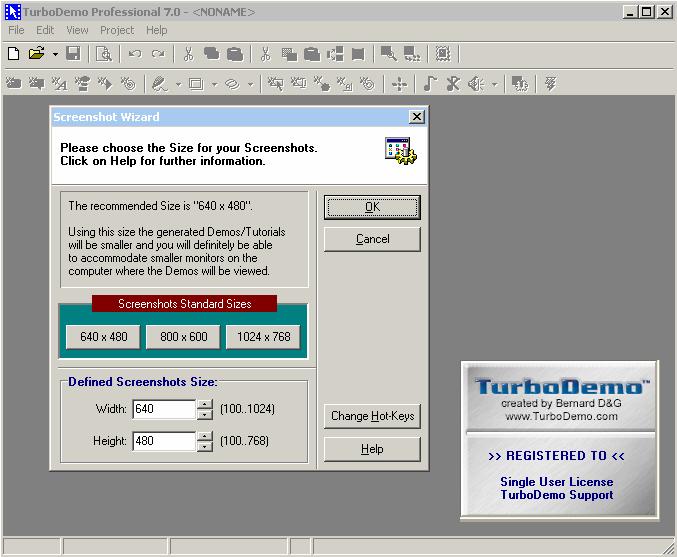This screenshot has height=557, width=677.
Task: Click the Undo arrow icon
Action: 135,54
